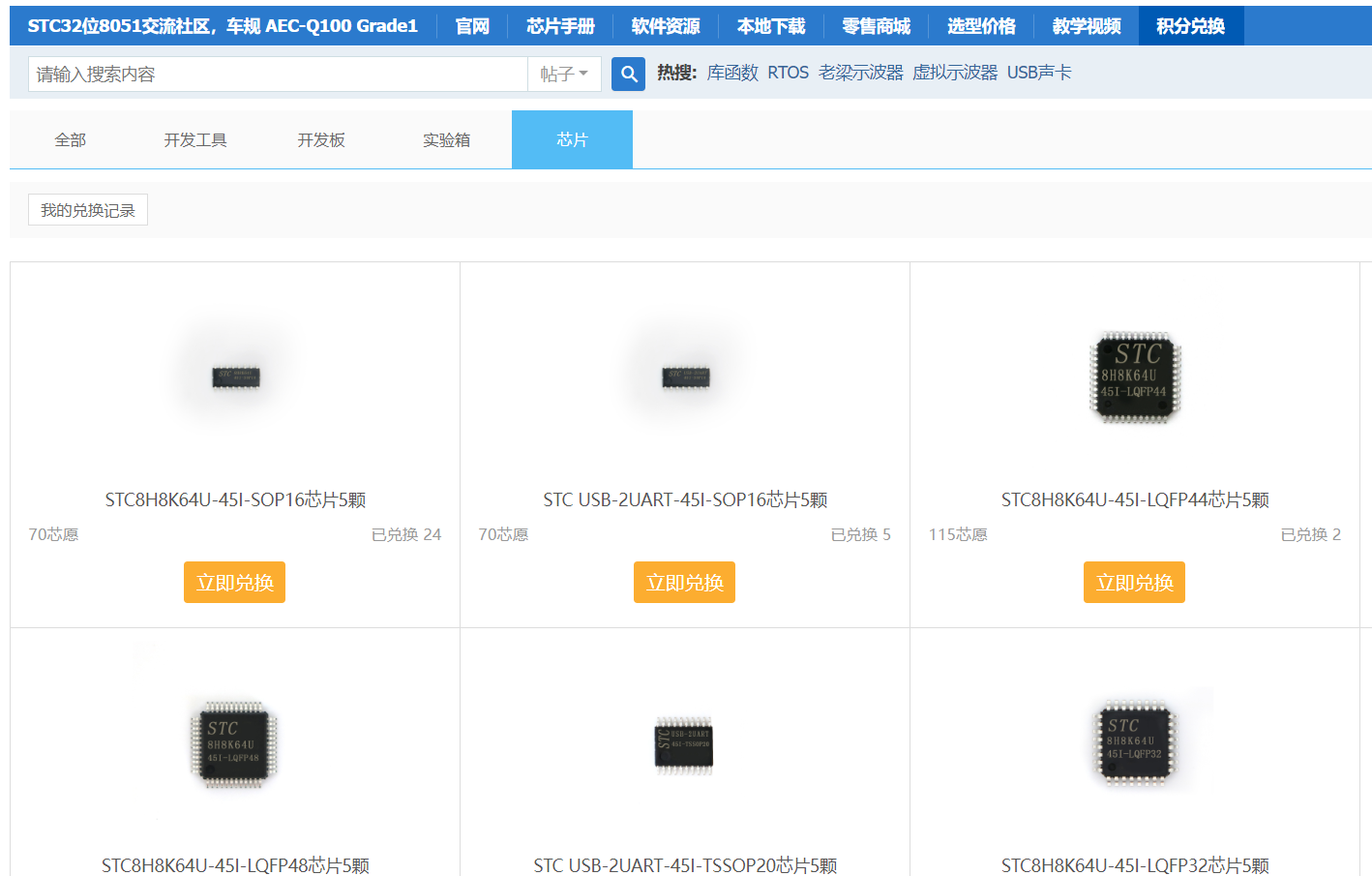Open 教学视频 in the nav bar
The image size is (1372, 876).
(1087, 26)
